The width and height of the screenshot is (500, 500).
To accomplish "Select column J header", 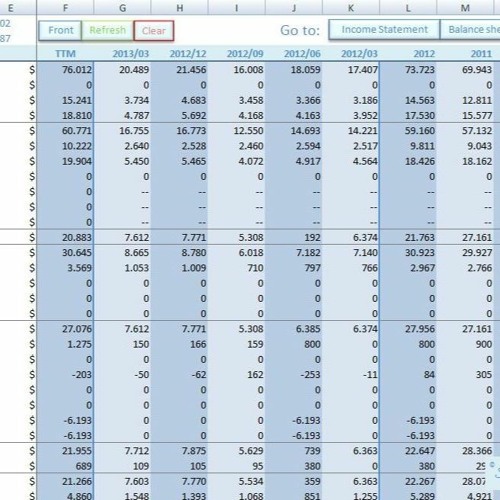I will (x=294, y=7).
